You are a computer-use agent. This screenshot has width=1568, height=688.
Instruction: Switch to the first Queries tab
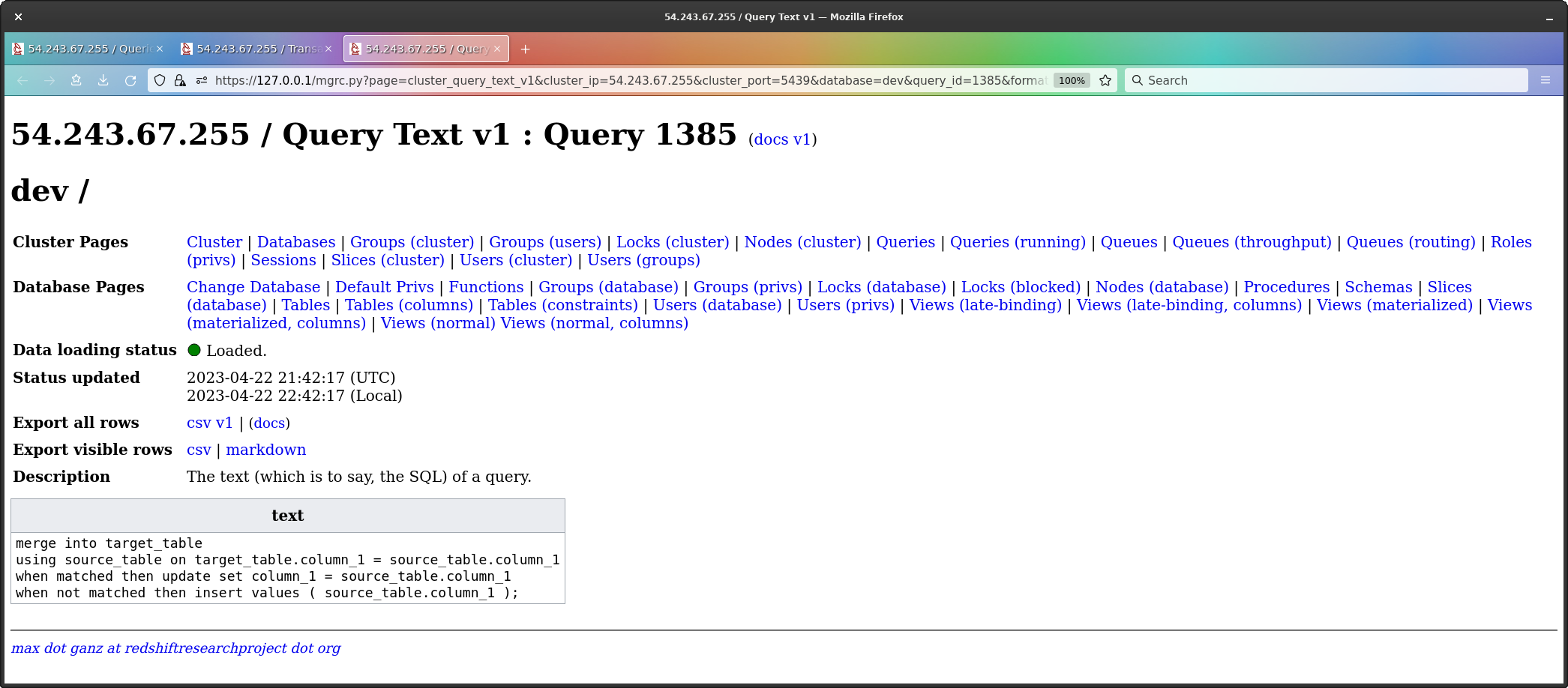point(88,49)
